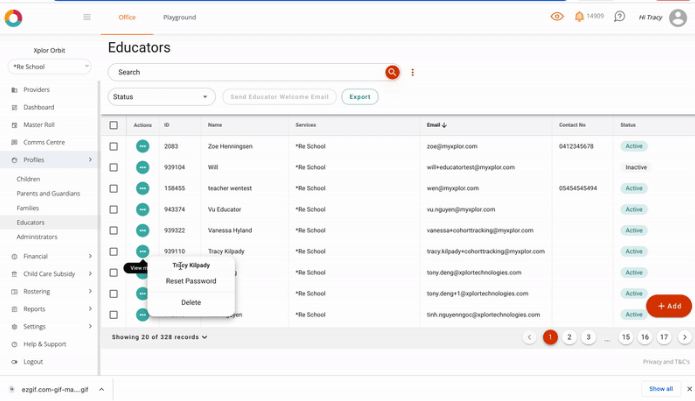Viewport: 695px width, 401px height.
Task: Click the eye icon in top bar
Action: click(x=557, y=17)
